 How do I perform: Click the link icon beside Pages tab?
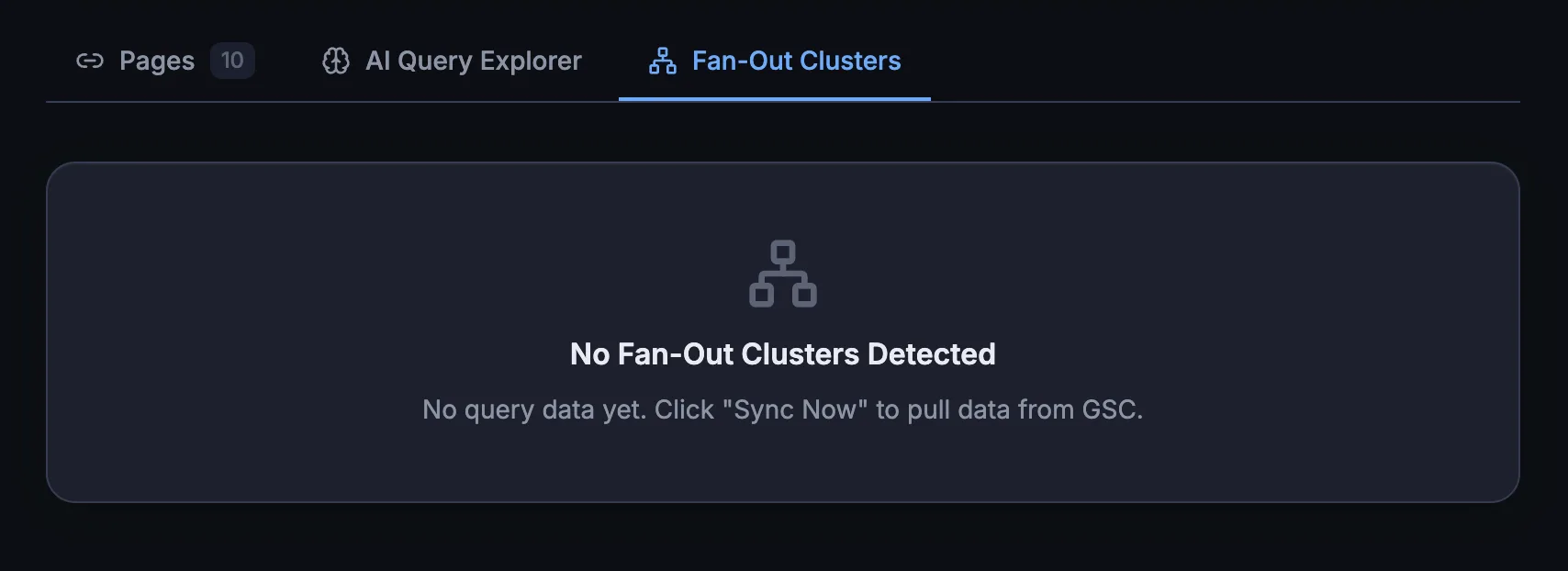pyautogui.click(x=91, y=61)
